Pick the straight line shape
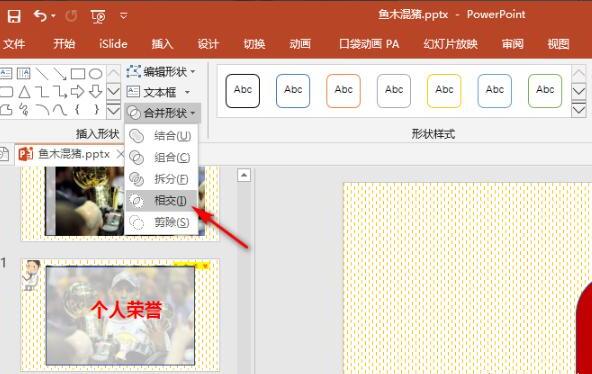592x374 pixels. (x=42, y=74)
